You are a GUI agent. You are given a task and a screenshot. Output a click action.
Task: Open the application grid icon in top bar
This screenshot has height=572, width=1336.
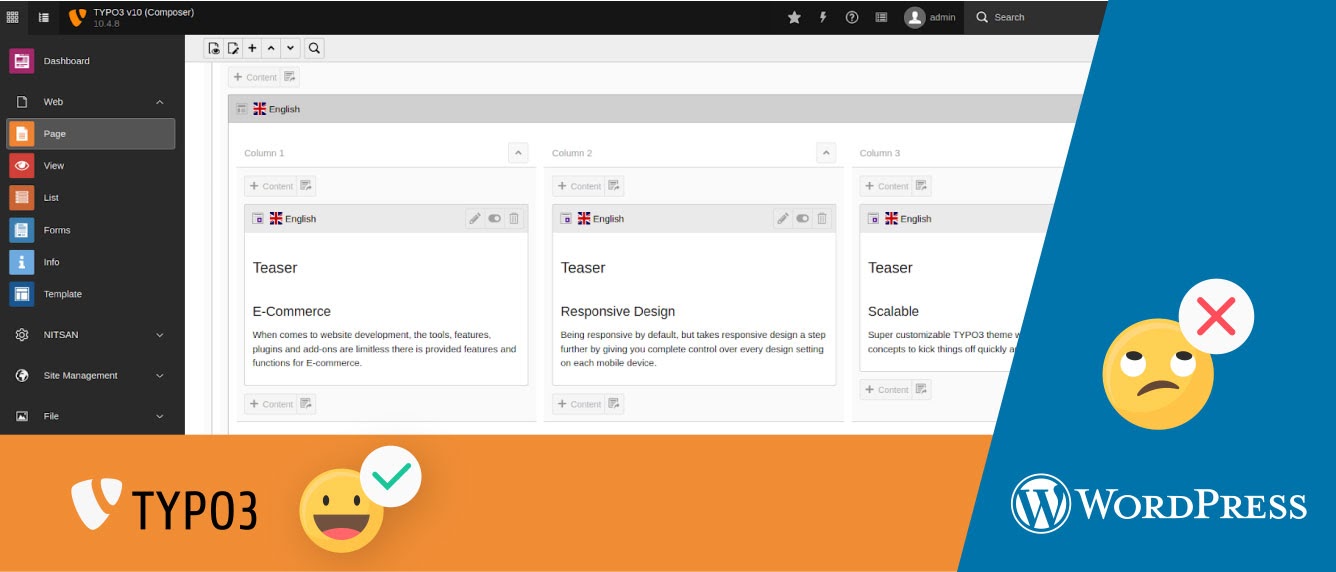coord(13,17)
